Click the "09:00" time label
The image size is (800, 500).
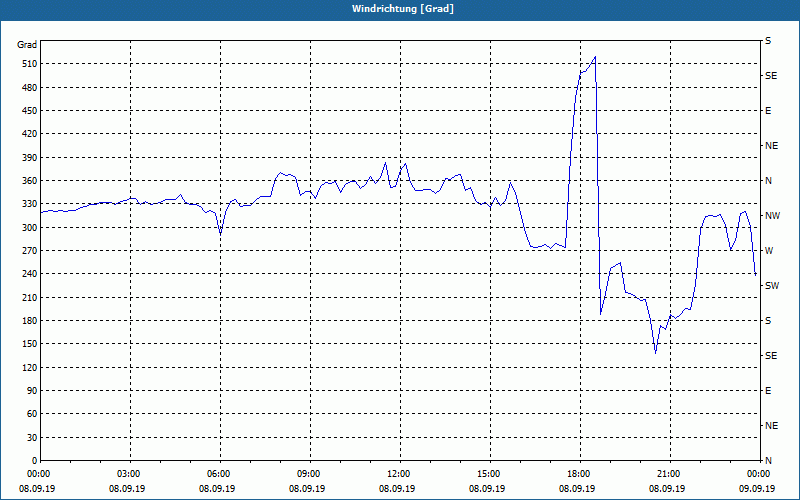click(x=308, y=474)
